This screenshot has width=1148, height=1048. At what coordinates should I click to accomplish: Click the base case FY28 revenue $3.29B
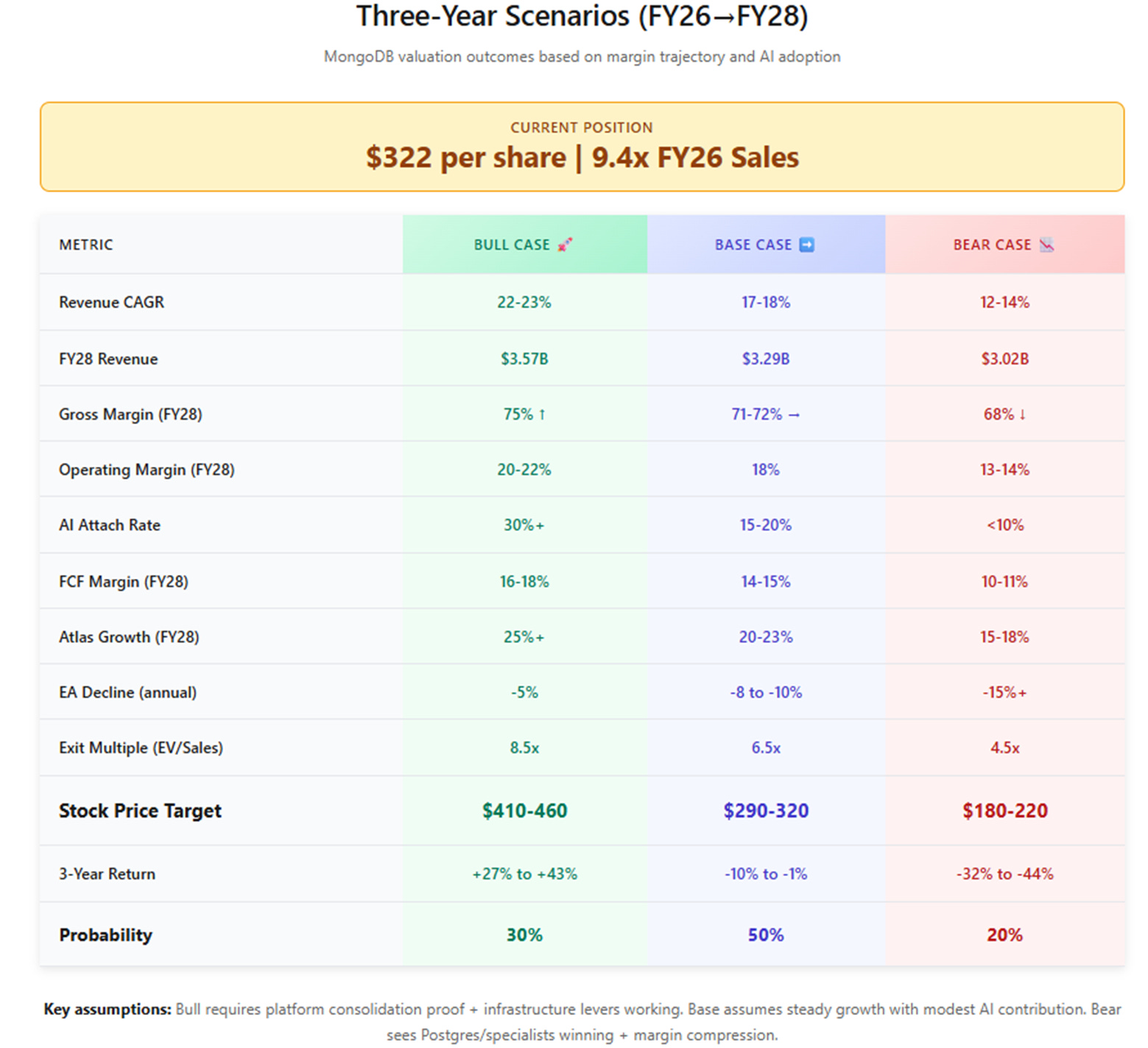[x=766, y=359]
